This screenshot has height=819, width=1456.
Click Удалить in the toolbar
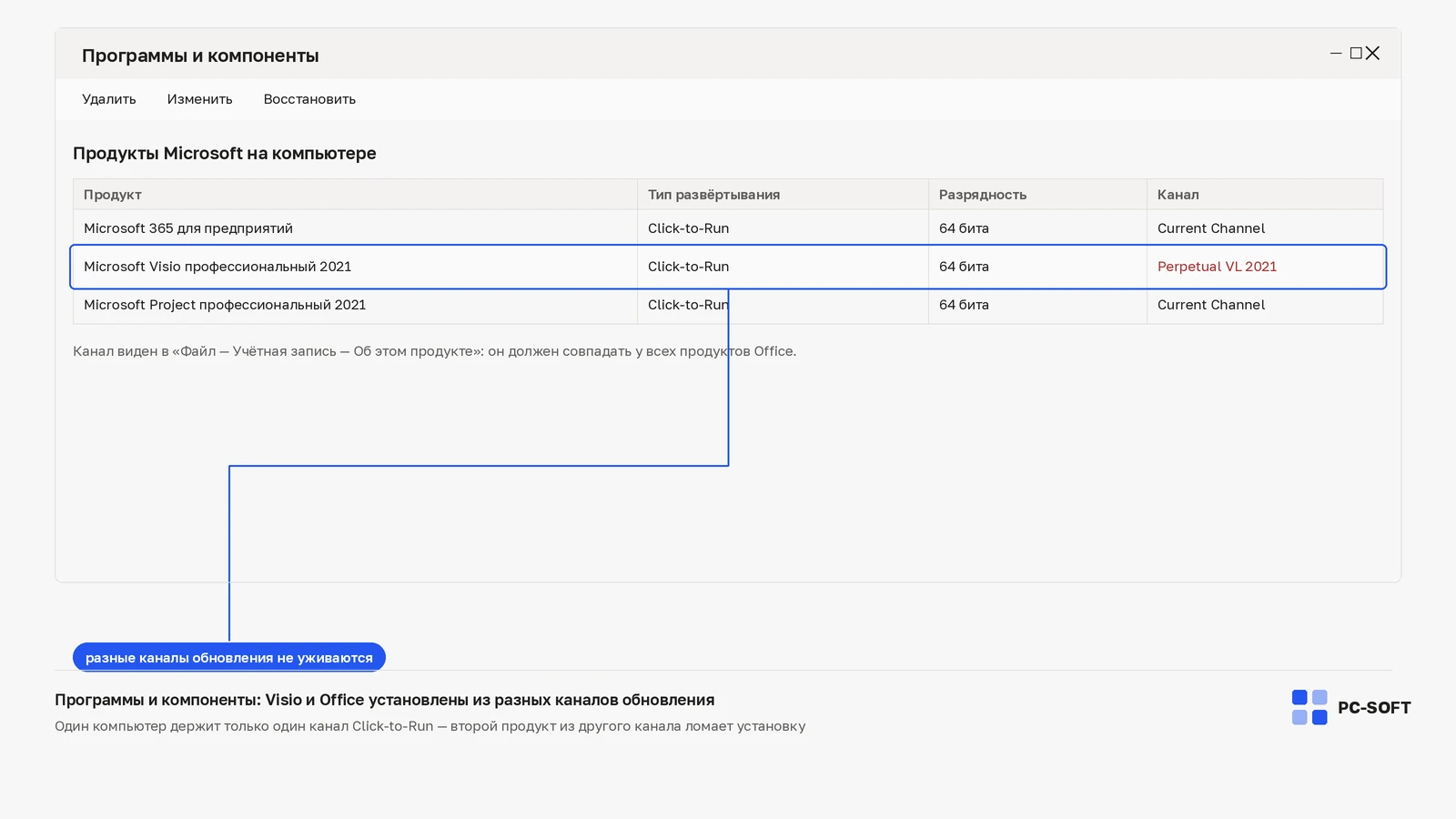(x=109, y=99)
